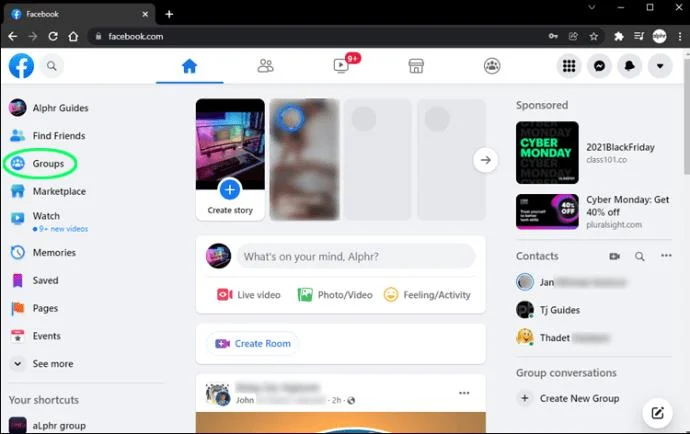Click the Facebook logo
Image resolution: width=690 pixels, height=434 pixels.
[21, 66]
